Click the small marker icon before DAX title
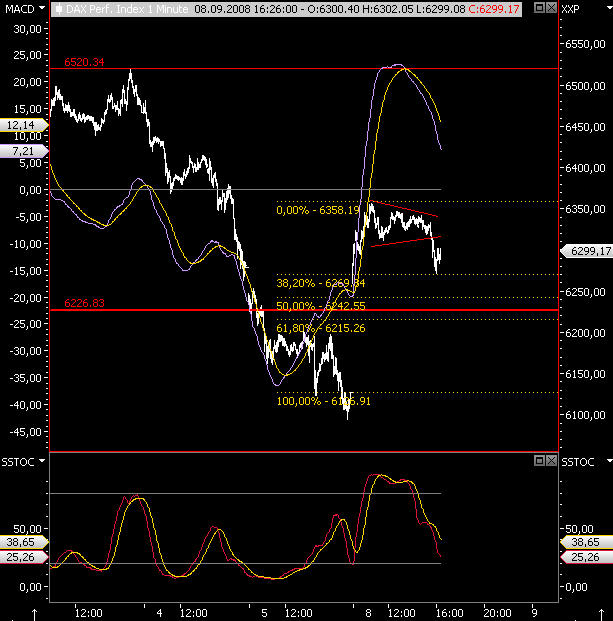The height and width of the screenshot is (621, 613). (x=59, y=9)
